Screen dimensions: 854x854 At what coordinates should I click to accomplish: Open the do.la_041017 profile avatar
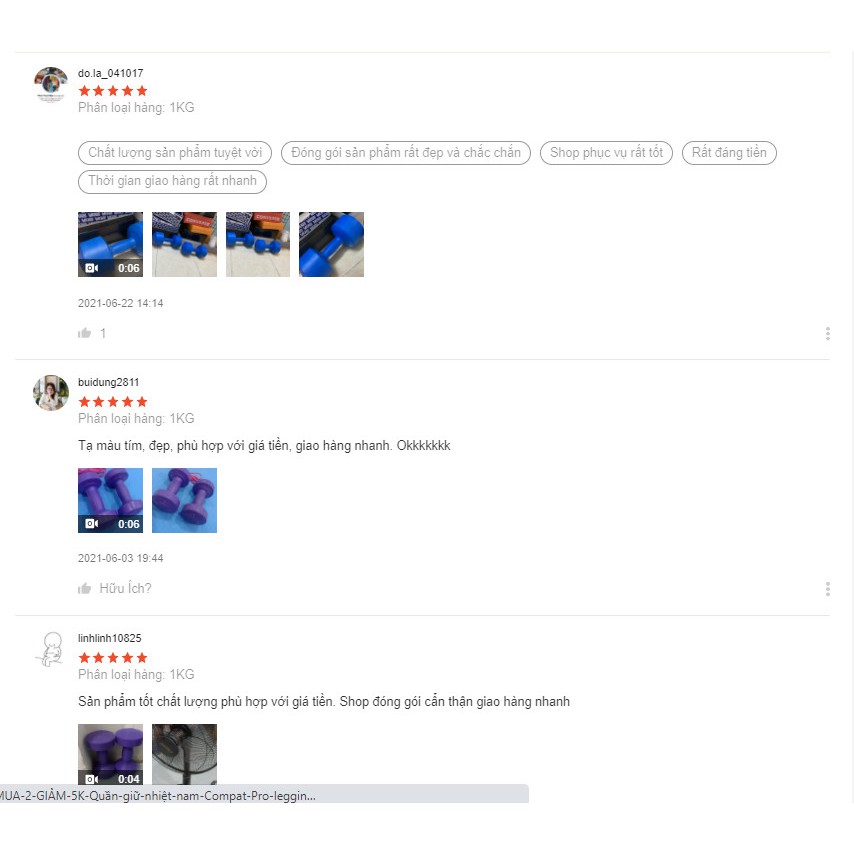click(x=51, y=84)
